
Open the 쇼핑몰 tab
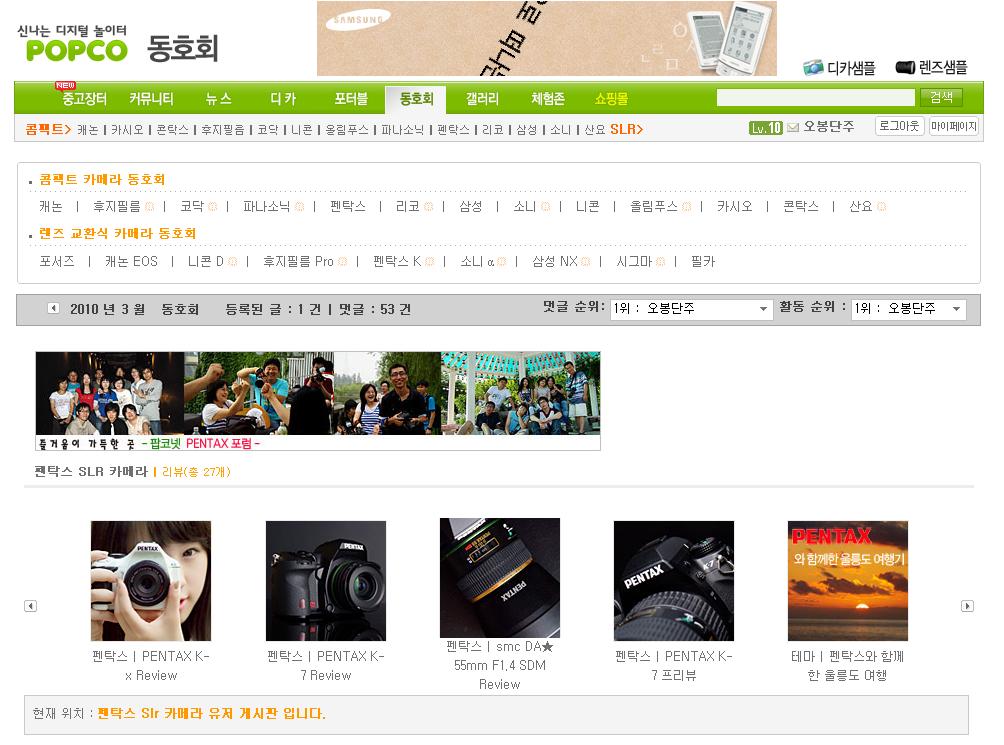tap(611, 99)
